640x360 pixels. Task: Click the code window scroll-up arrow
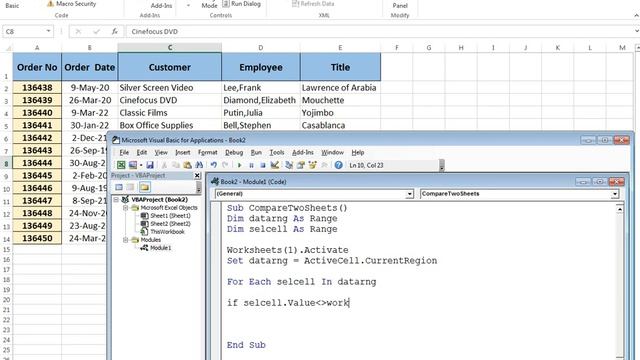620,209
